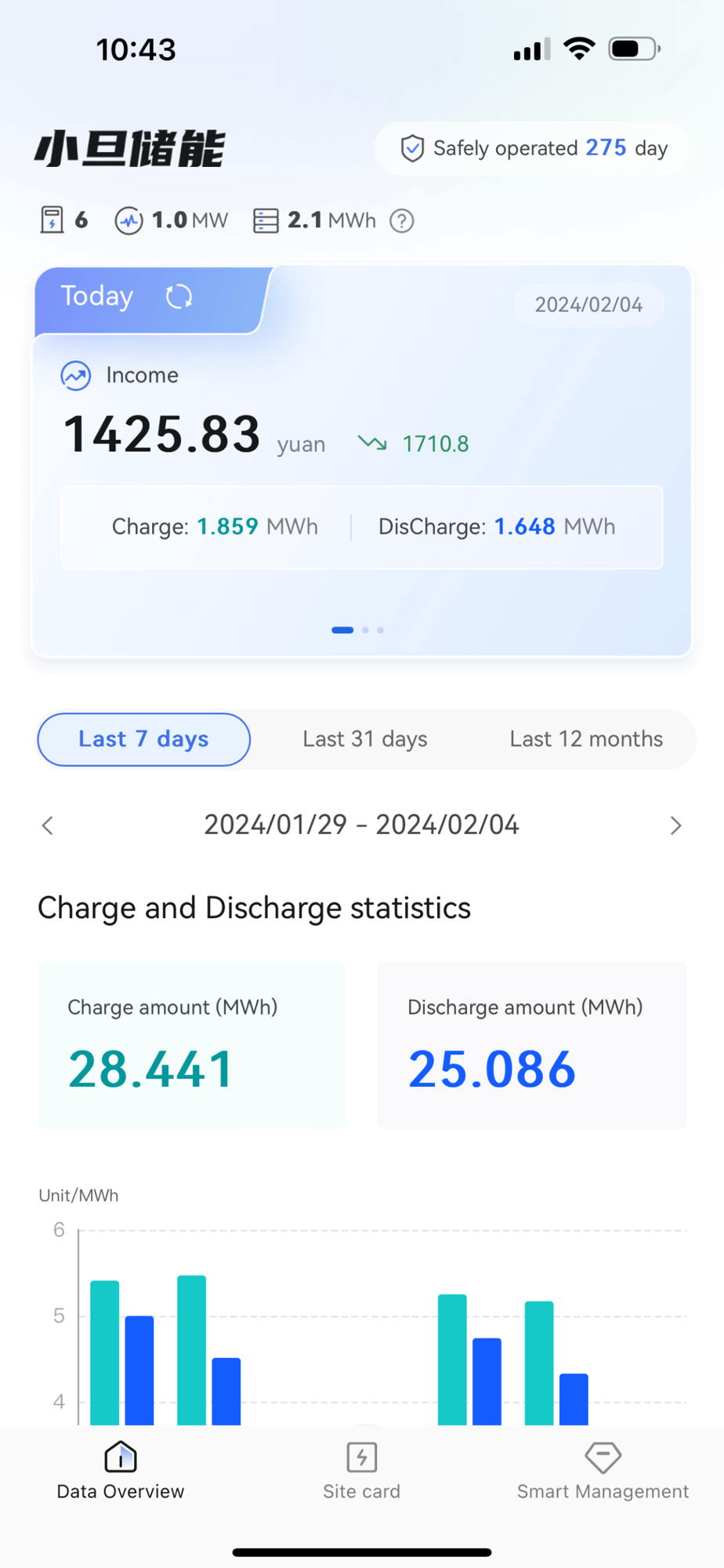Tap the 2024/02/04 date pill
The height and width of the screenshot is (1568, 724).
(x=588, y=304)
